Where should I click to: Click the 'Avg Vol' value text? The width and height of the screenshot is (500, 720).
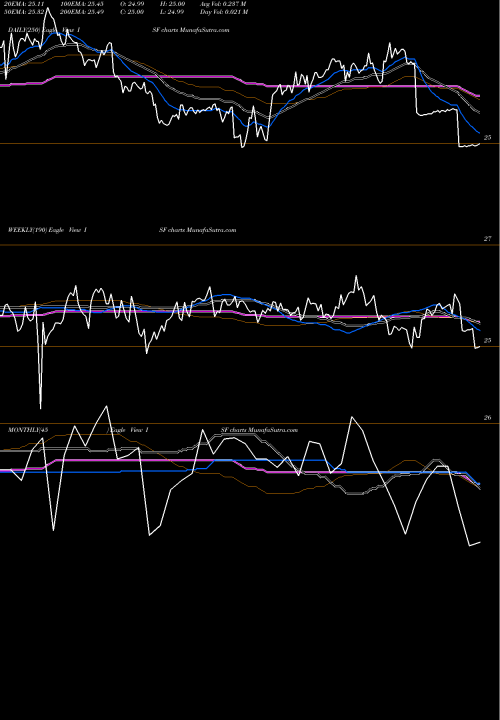click(223, 4)
